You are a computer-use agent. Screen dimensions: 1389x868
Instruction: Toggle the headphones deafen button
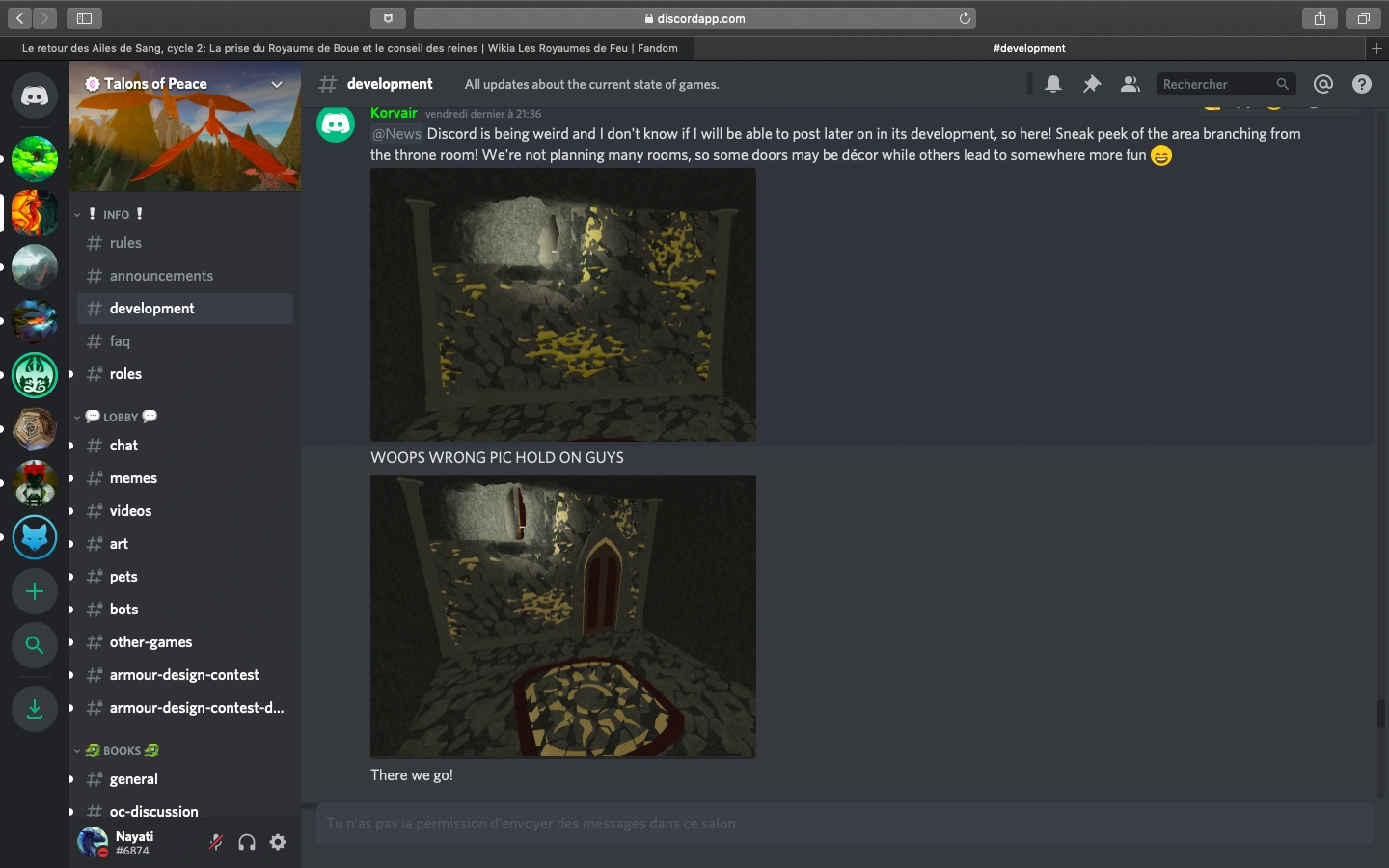click(247, 842)
